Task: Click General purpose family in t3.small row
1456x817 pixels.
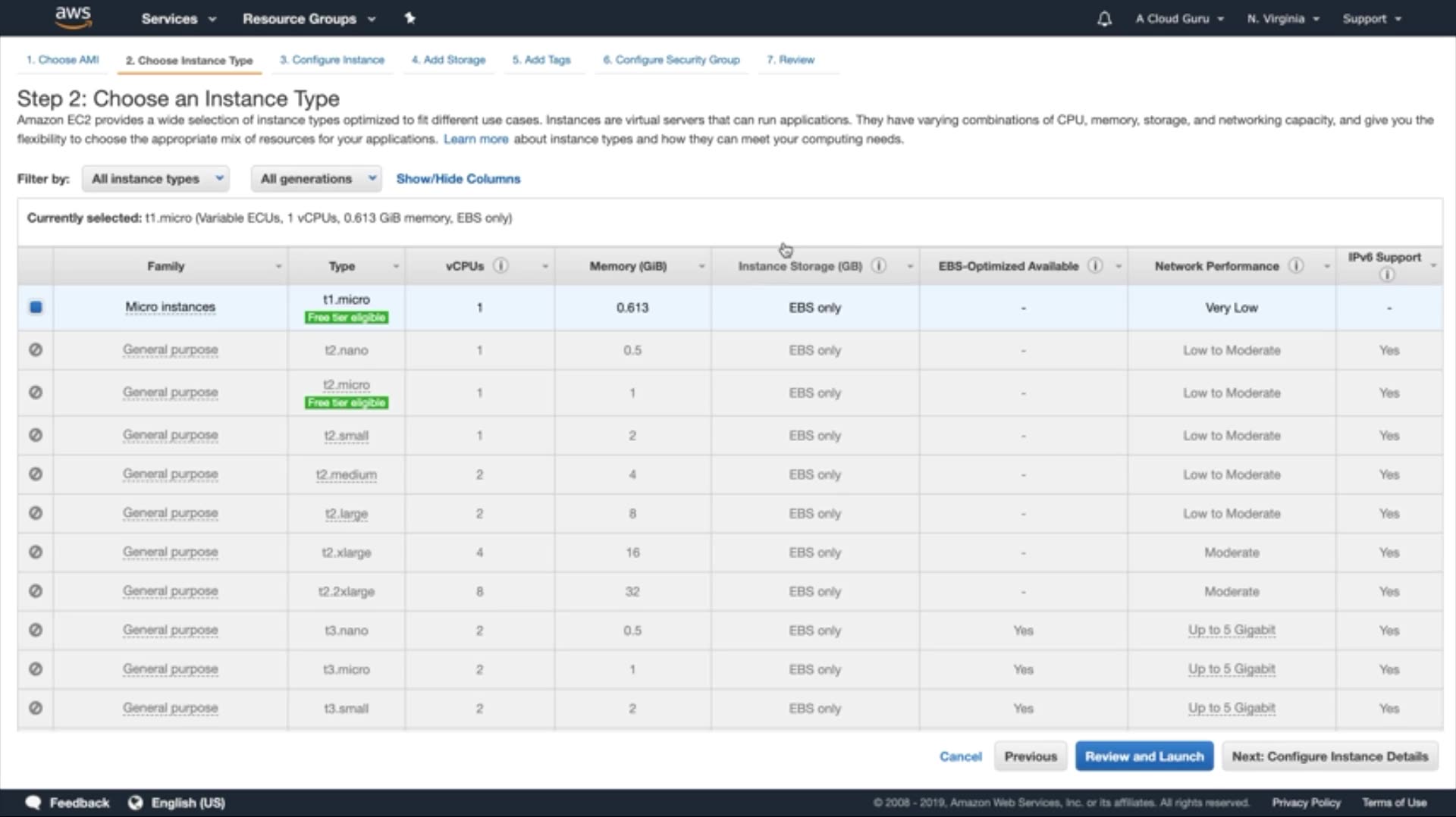Action: 171,708
